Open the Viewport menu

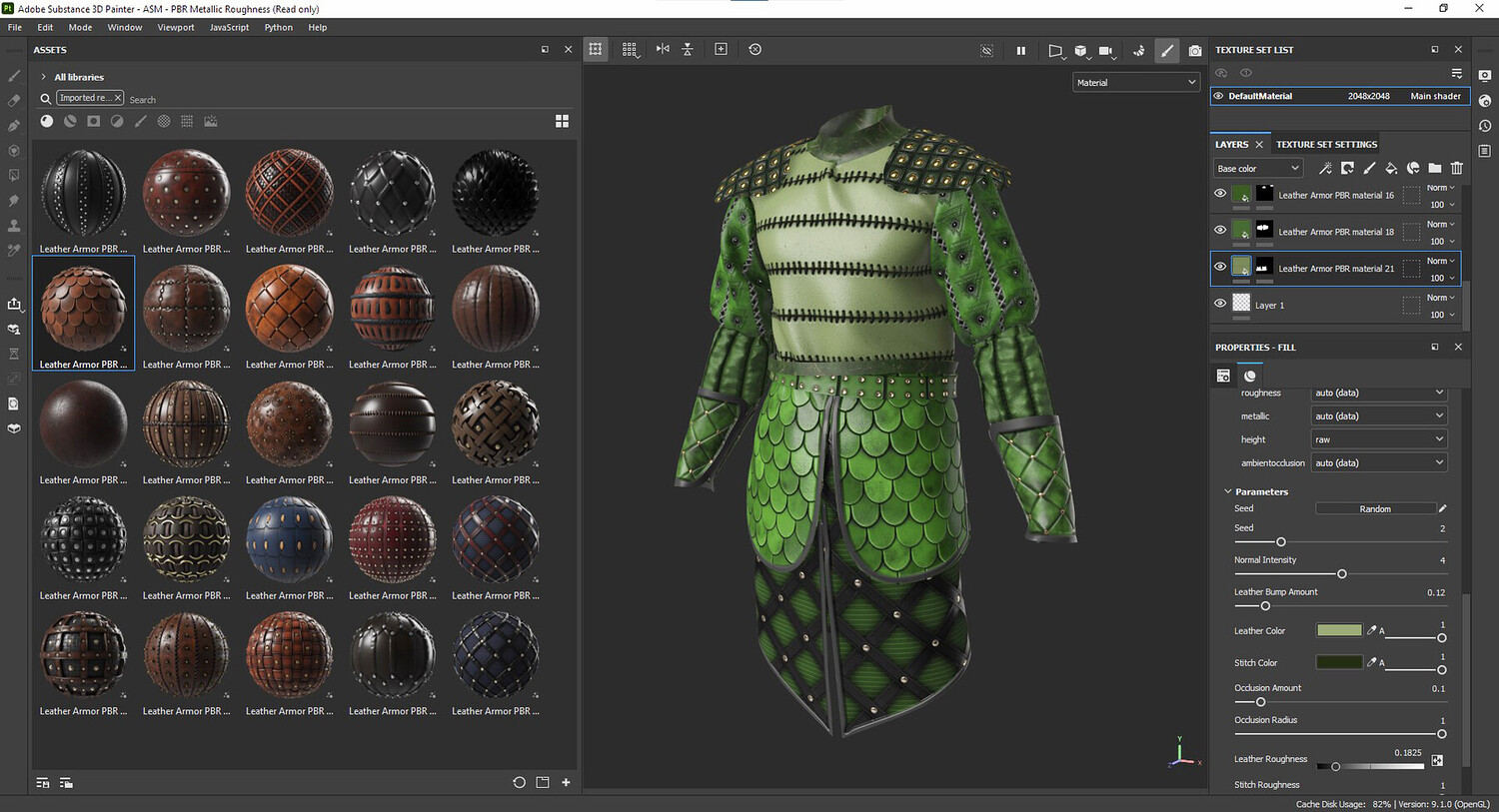click(175, 27)
